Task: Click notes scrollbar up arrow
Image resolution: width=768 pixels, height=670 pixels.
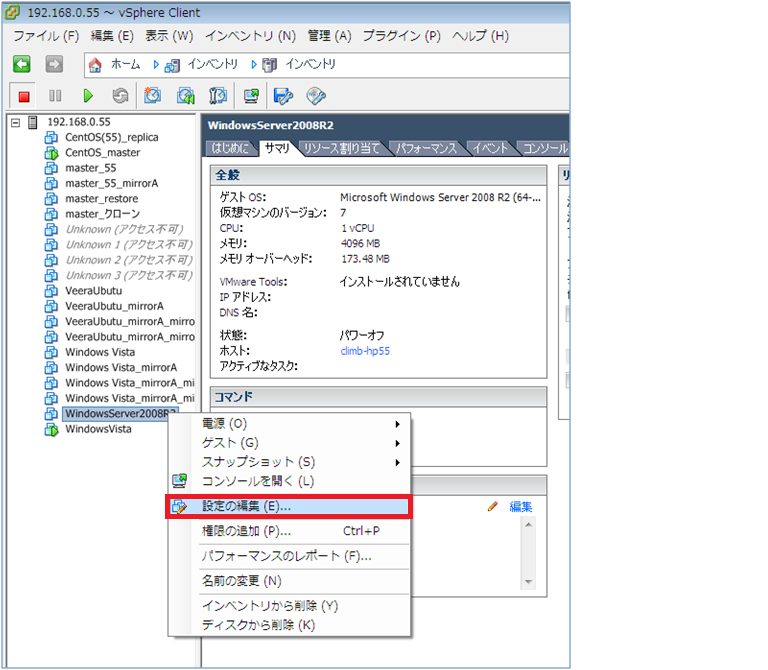Action: click(x=528, y=525)
